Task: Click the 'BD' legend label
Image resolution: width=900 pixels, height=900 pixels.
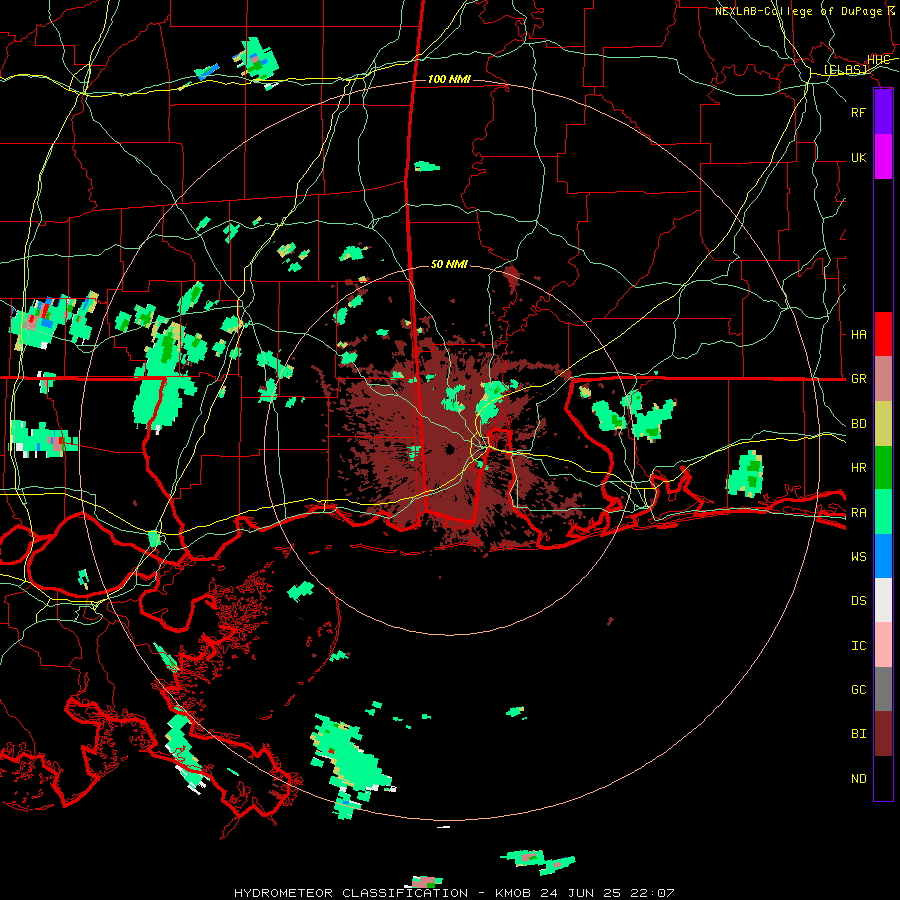Action: 858,424
